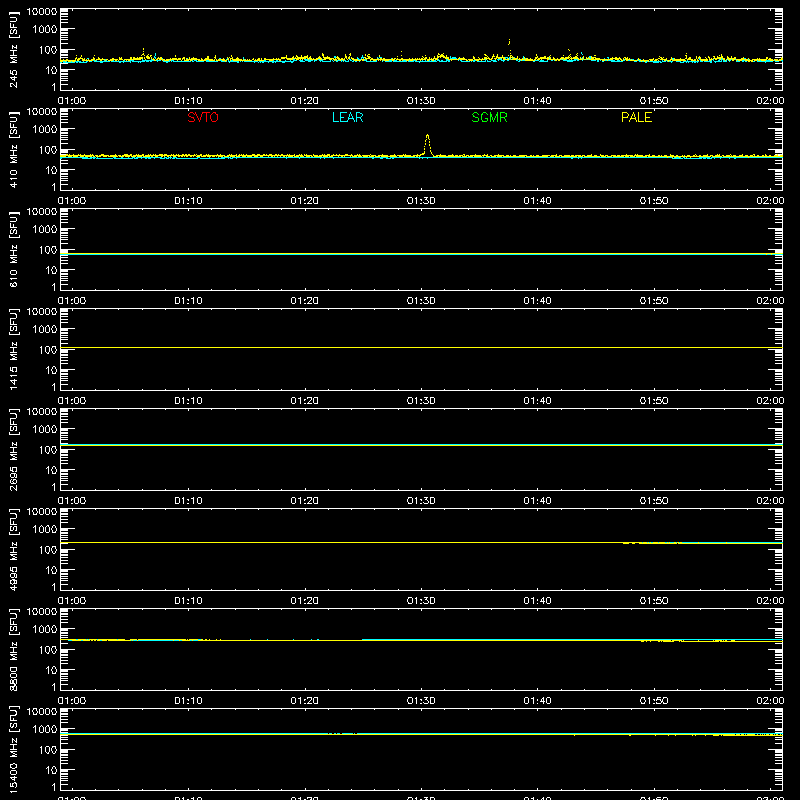This screenshot has height=800, width=800.
Task: Click the 15400 MHz [SFU] axis label
Action: click(13, 749)
